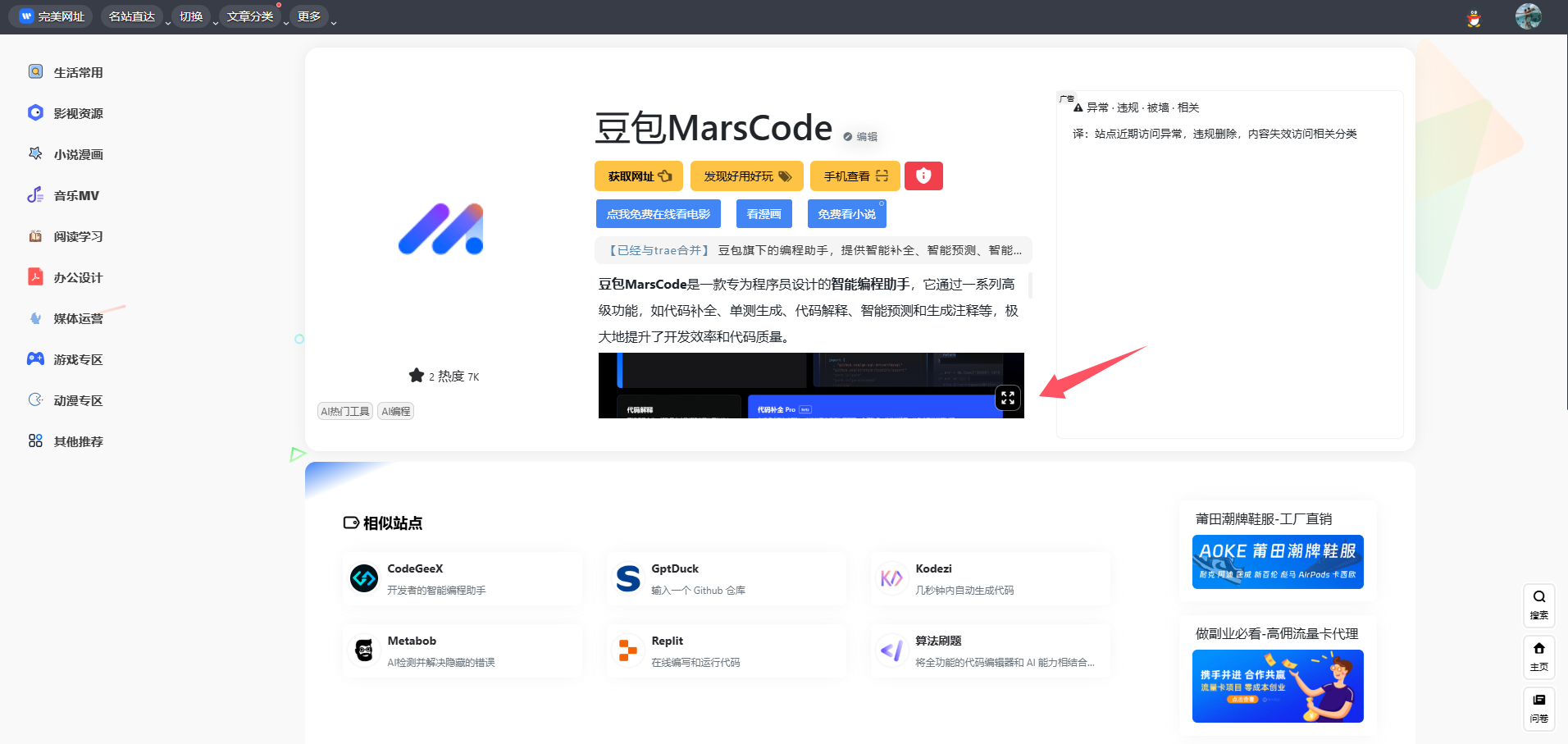1568x744 pixels.
Task: Click the 已经与trae合并 description line
Action: [x=814, y=250]
